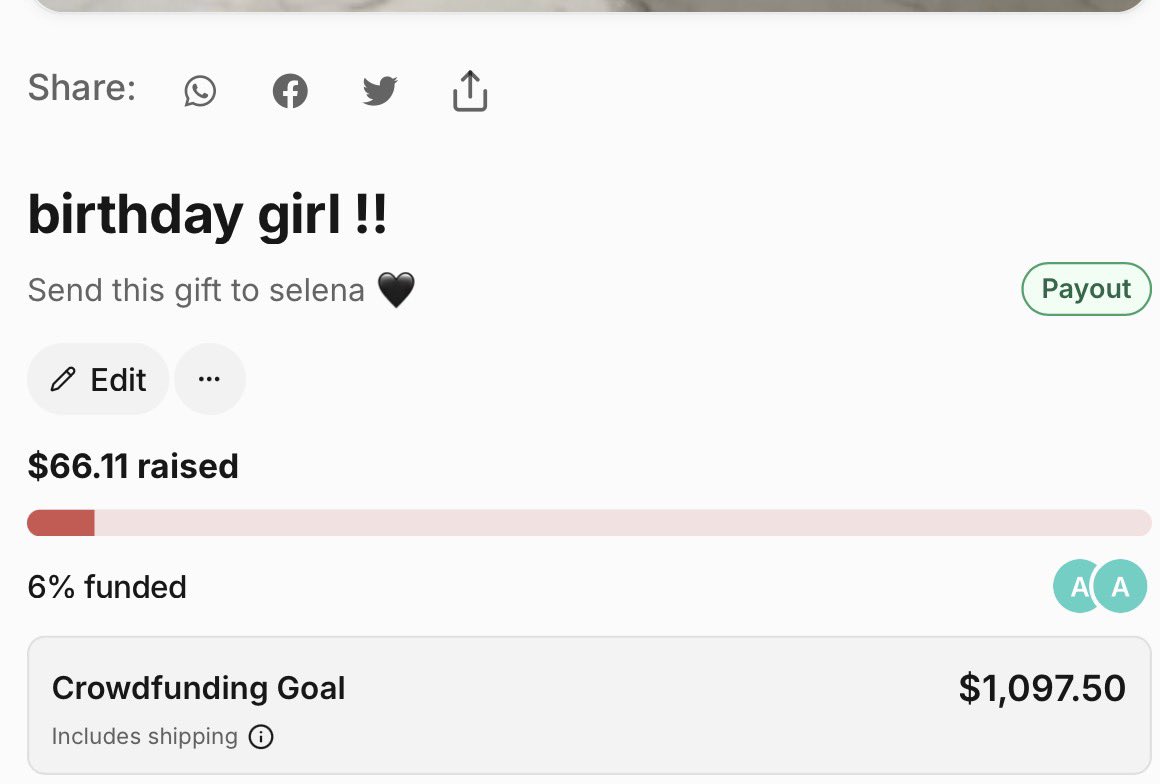Click the birthday girl !! title
Screen dimensions: 1160x784
click(207, 214)
